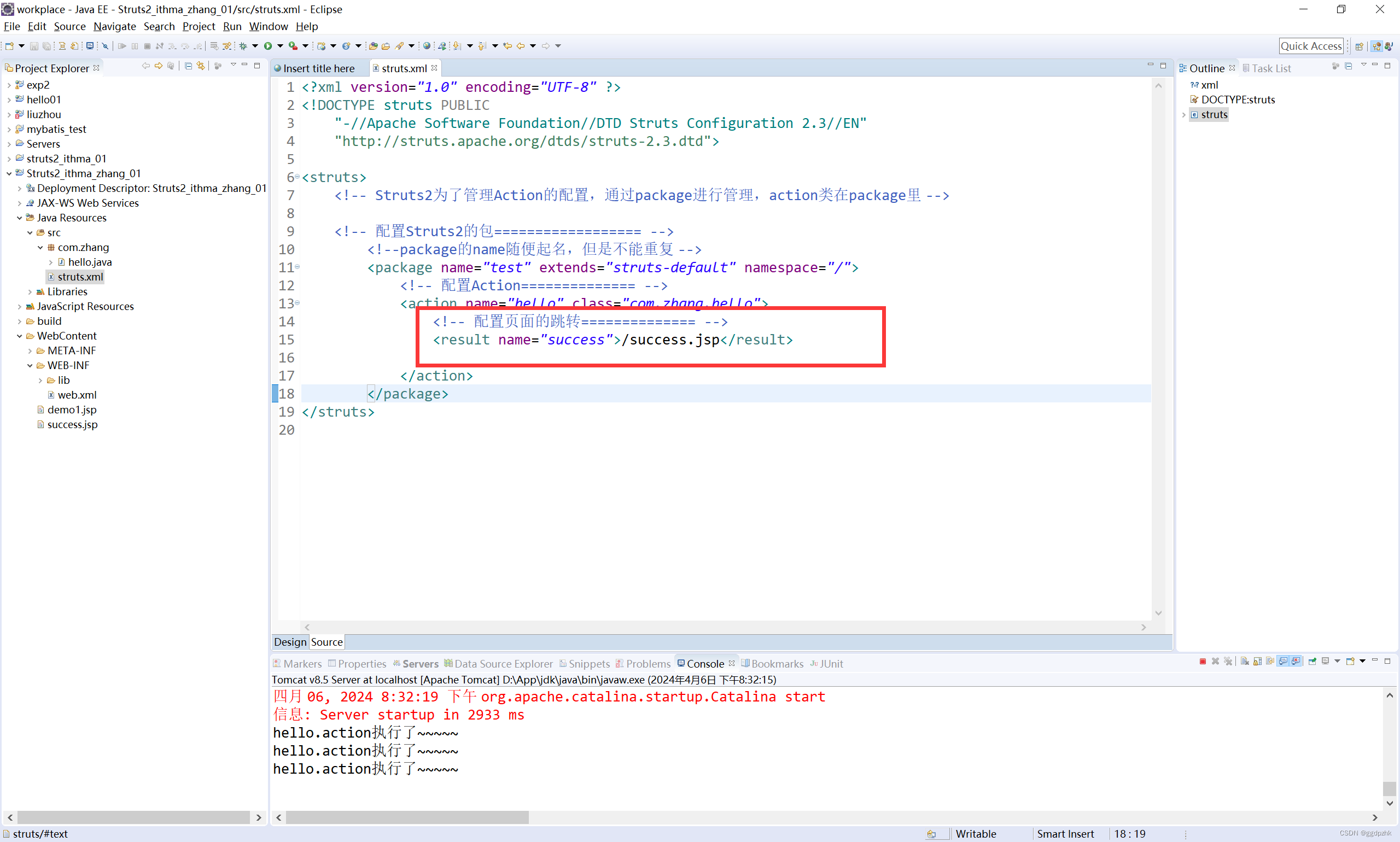Click the Debug bug icon
The height and width of the screenshot is (842, 1400).
tap(243, 46)
